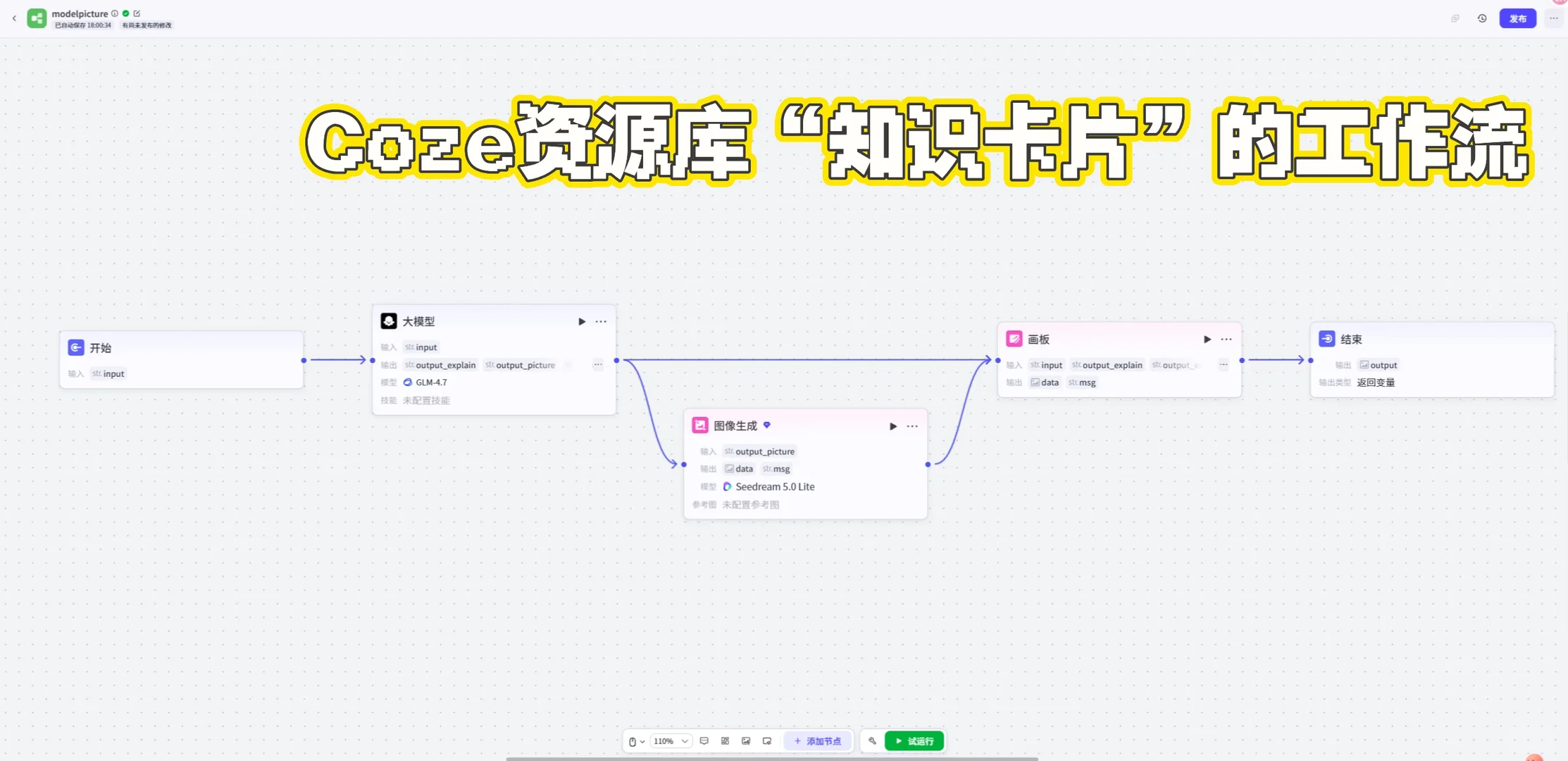Click 未配置技能 in the 大模型 node

point(426,400)
